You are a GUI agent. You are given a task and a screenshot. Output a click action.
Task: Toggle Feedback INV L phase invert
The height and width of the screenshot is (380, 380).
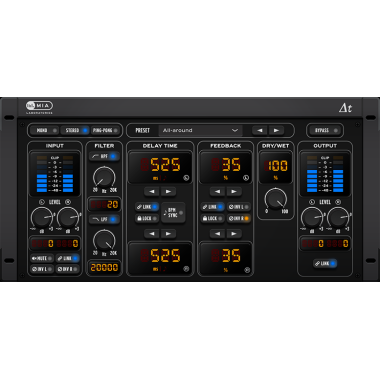[239, 207]
